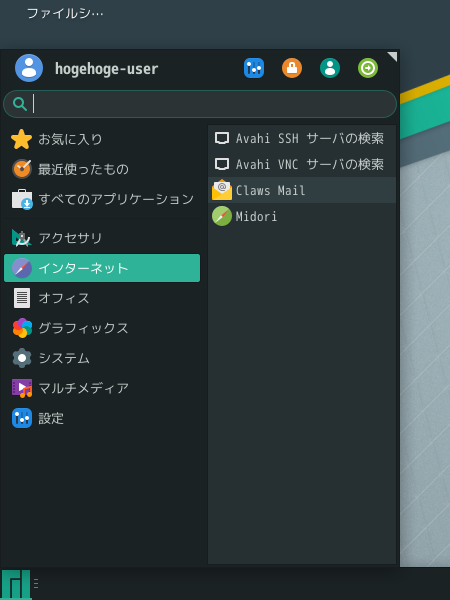Open the 設定 category

pyautogui.click(x=102, y=418)
